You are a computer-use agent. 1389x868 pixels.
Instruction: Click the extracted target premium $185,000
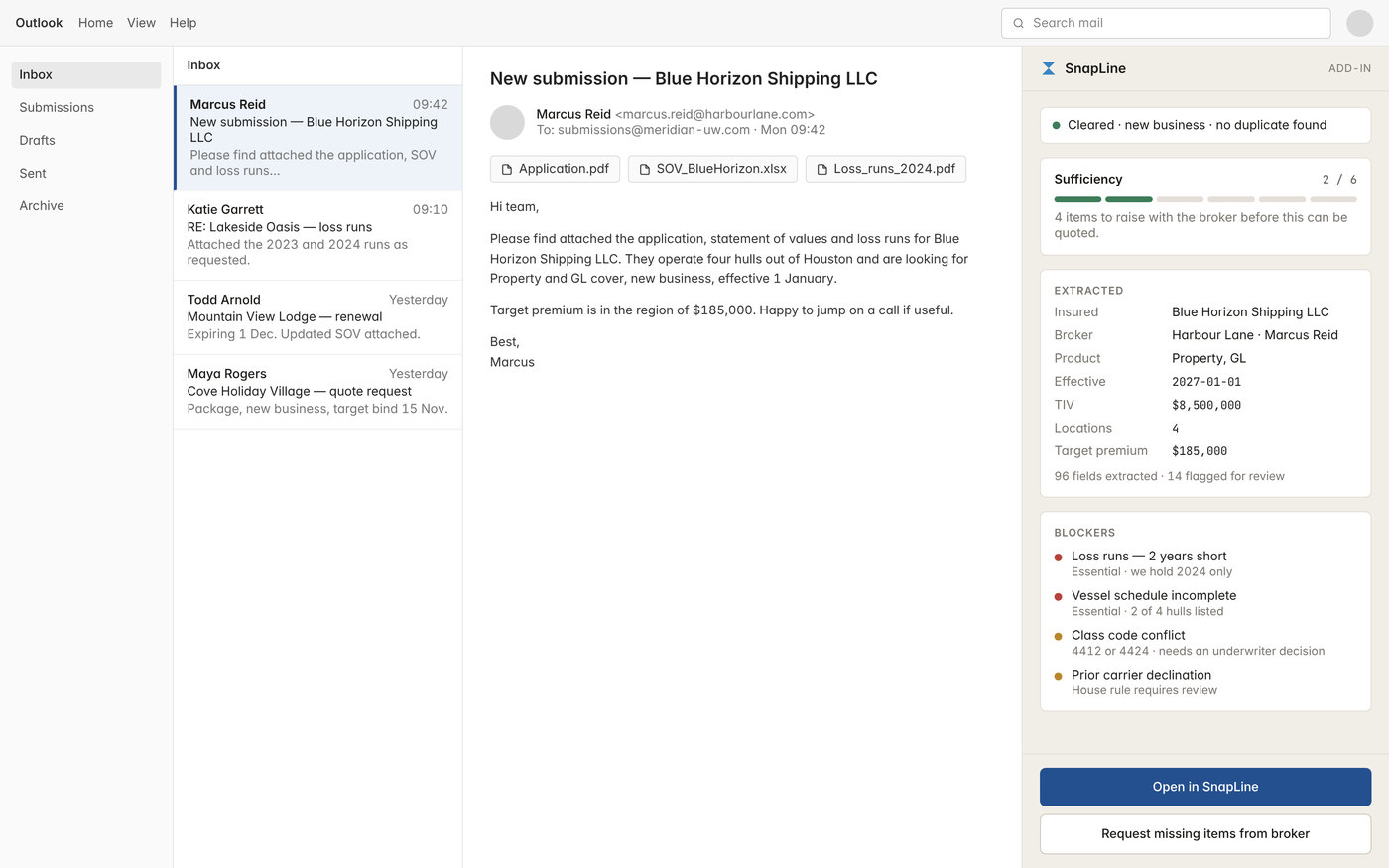tap(1200, 451)
